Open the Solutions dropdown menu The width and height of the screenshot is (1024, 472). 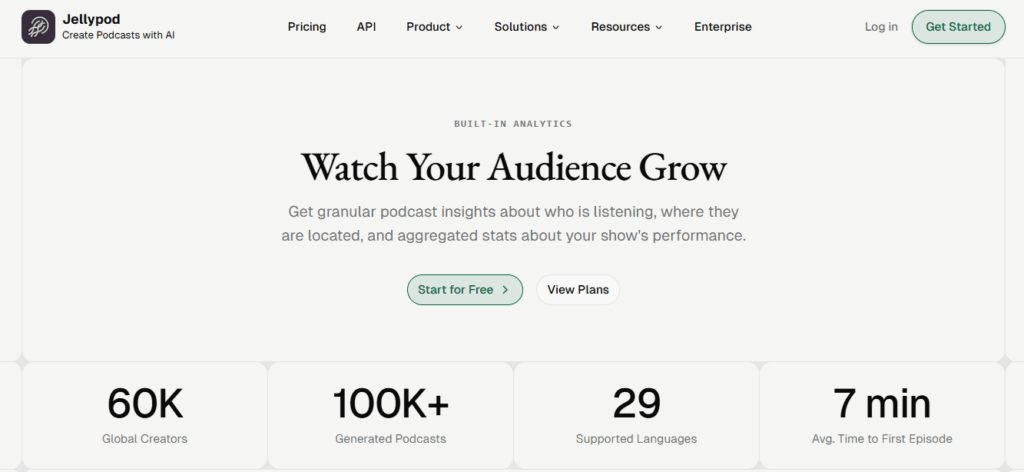(x=526, y=27)
